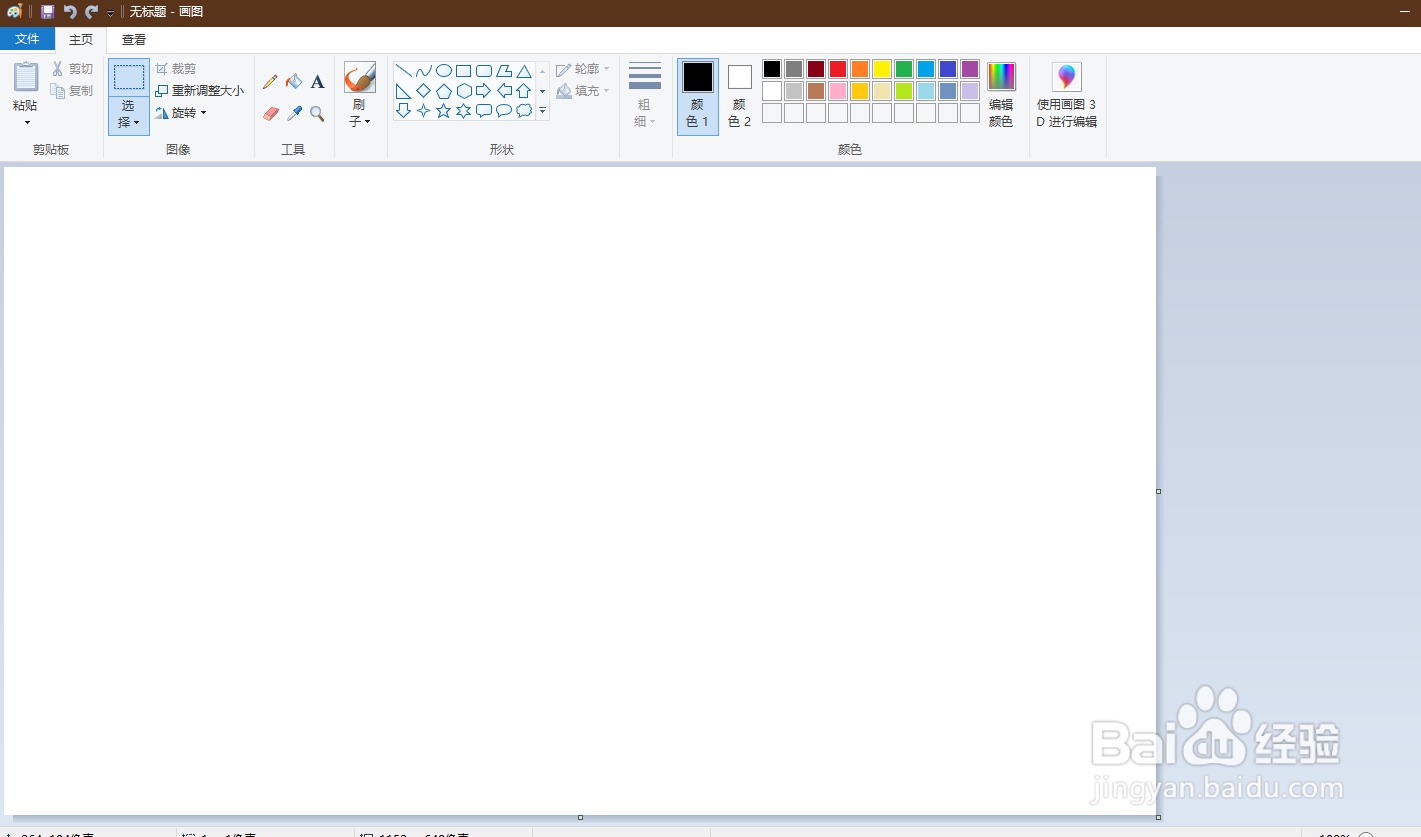This screenshot has height=837, width=1421.
Task: Select the Eraser tool
Action: (x=270, y=114)
